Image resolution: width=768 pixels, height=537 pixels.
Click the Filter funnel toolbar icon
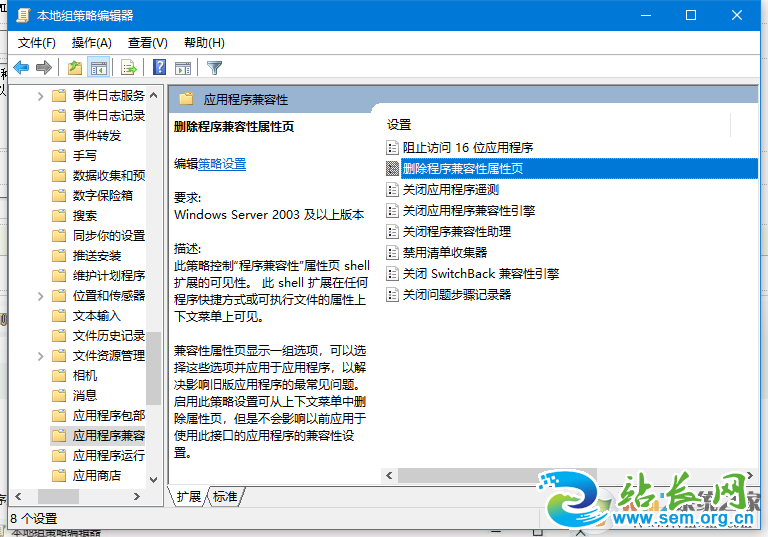(x=214, y=68)
